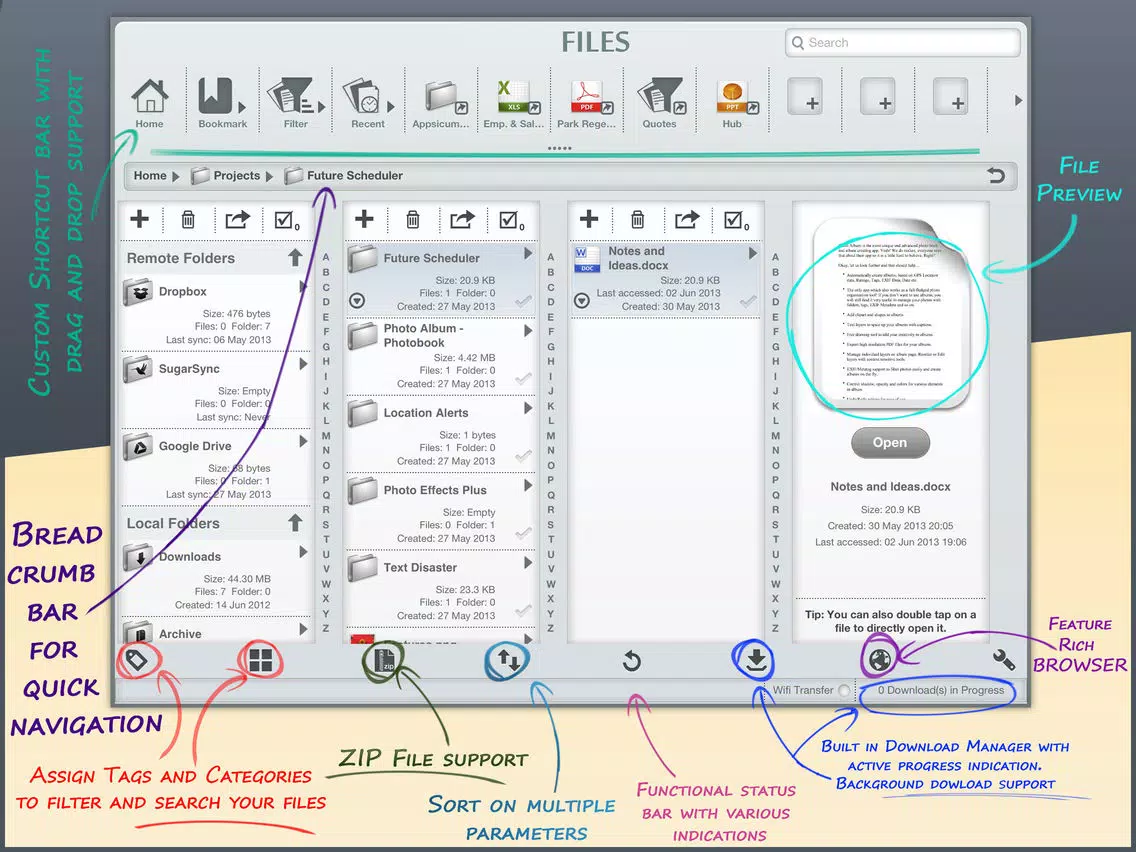Launch the built-in browser globe icon
The image size is (1136, 852).
[x=880, y=660]
